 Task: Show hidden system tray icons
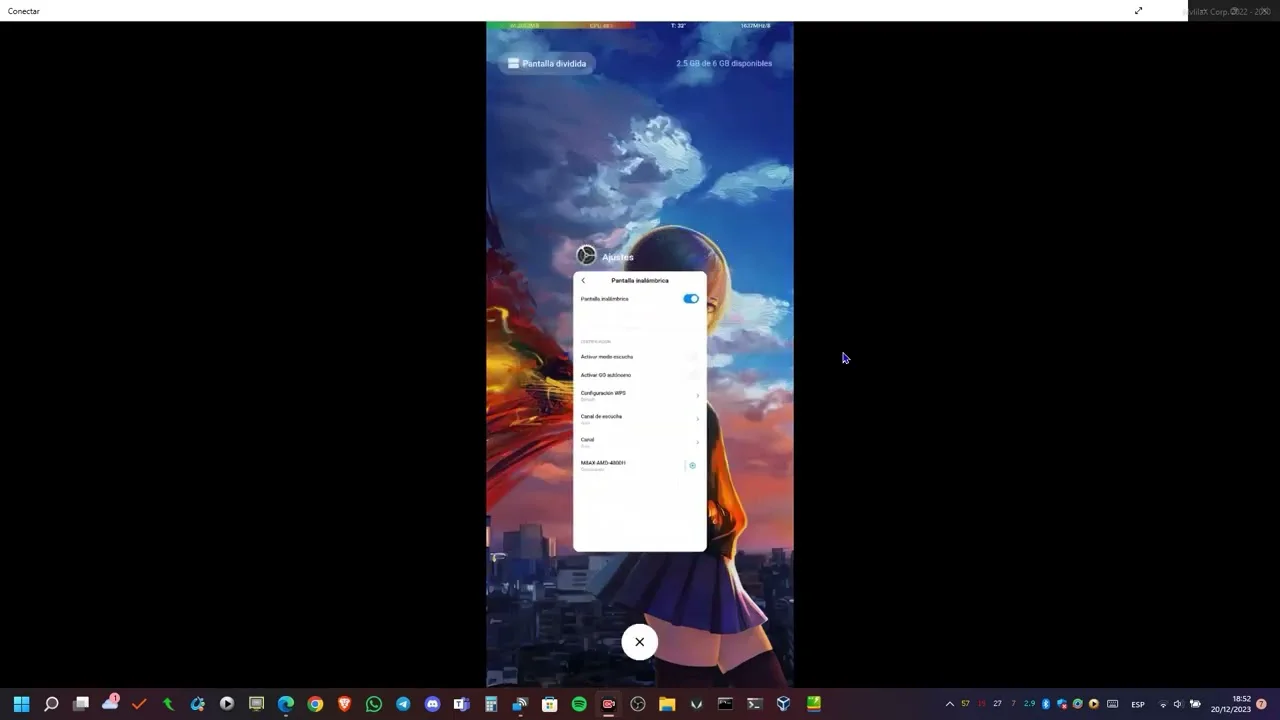950,704
